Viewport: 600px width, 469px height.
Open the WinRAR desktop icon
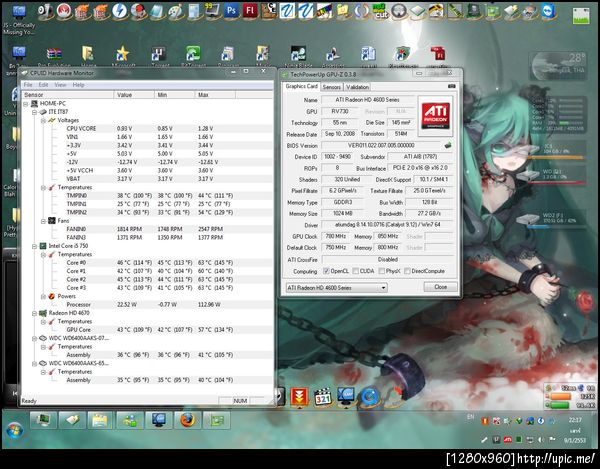54,54
